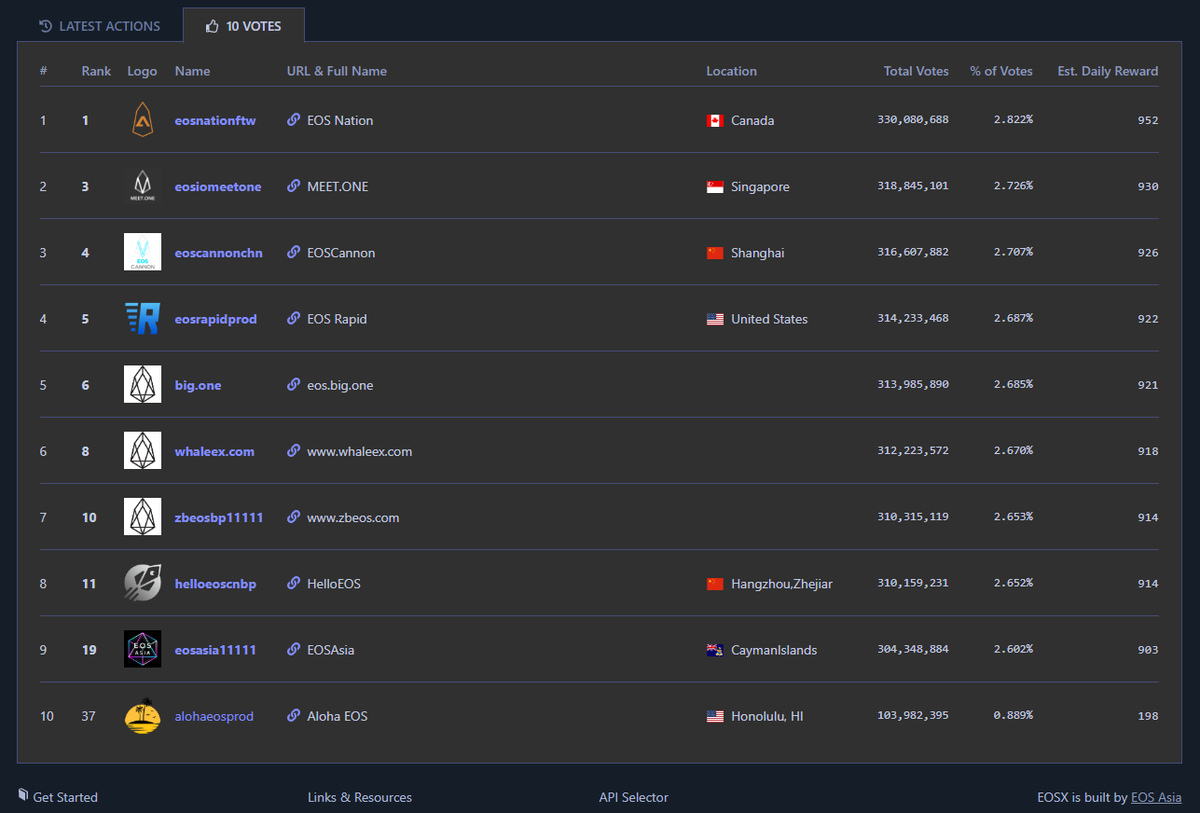This screenshot has height=813, width=1200.
Task: Open the eosiomeetone account
Action: (218, 186)
